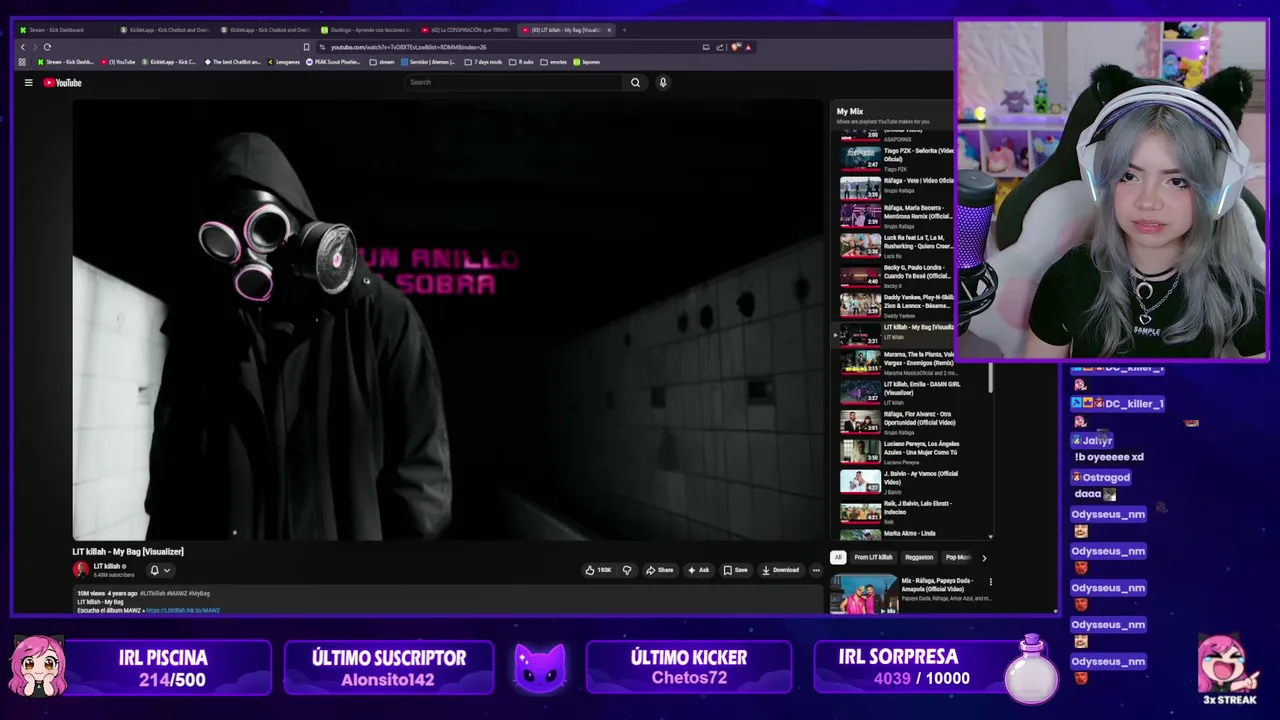
Task: Click the Download button
Action: coord(781,570)
